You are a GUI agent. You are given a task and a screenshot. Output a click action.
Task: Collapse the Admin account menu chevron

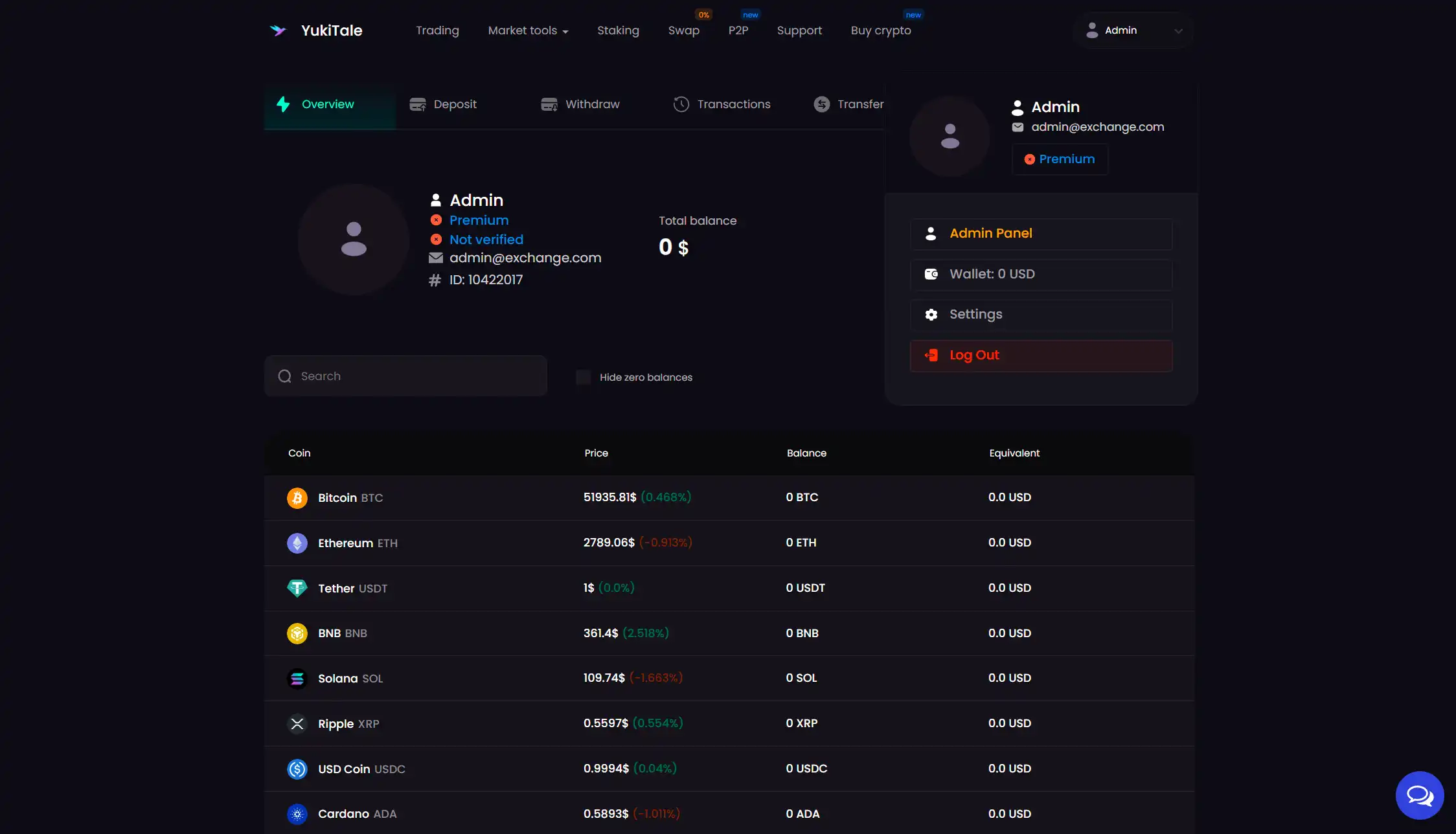[x=1178, y=30]
